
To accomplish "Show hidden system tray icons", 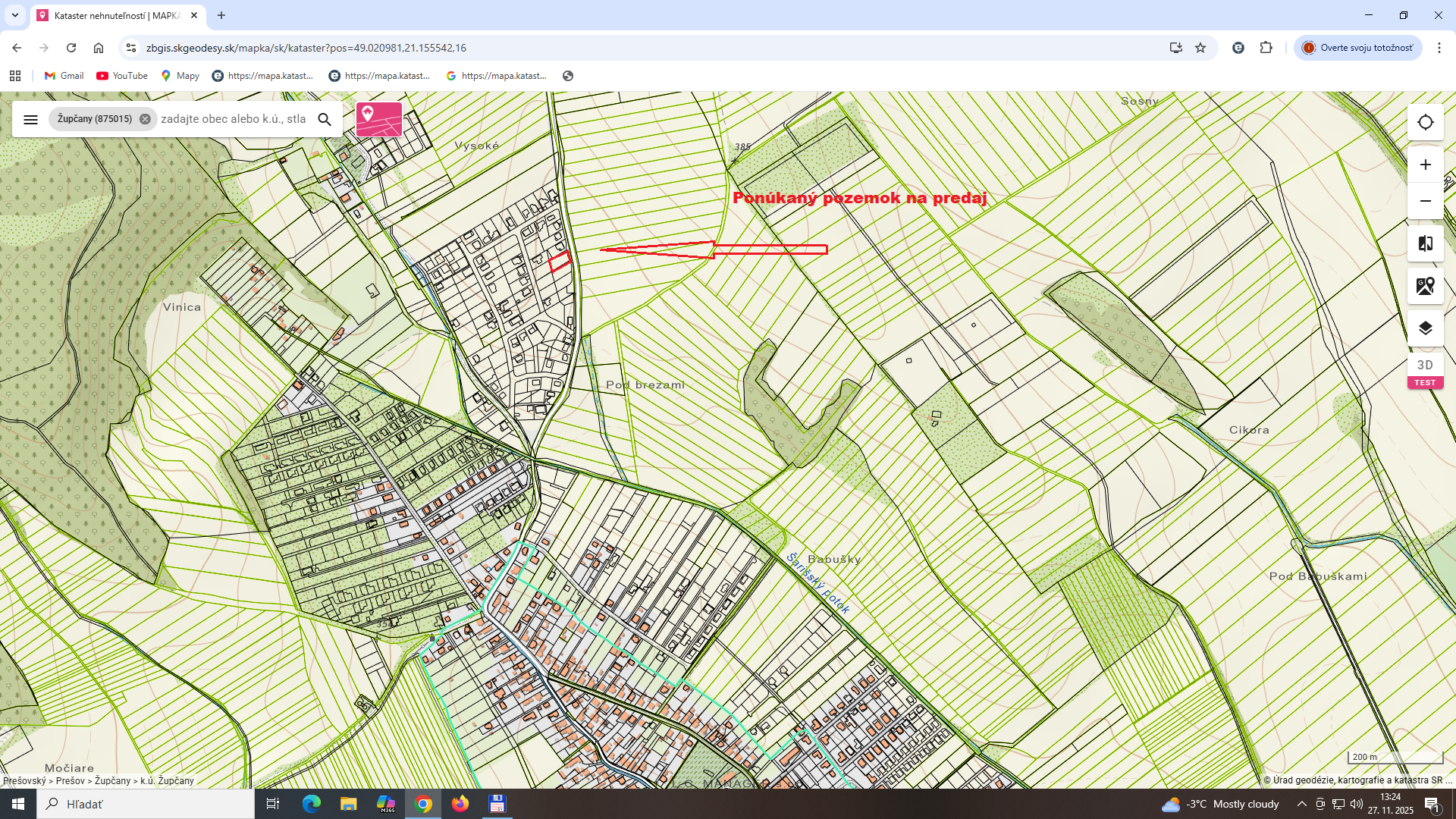I will coord(1301,804).
